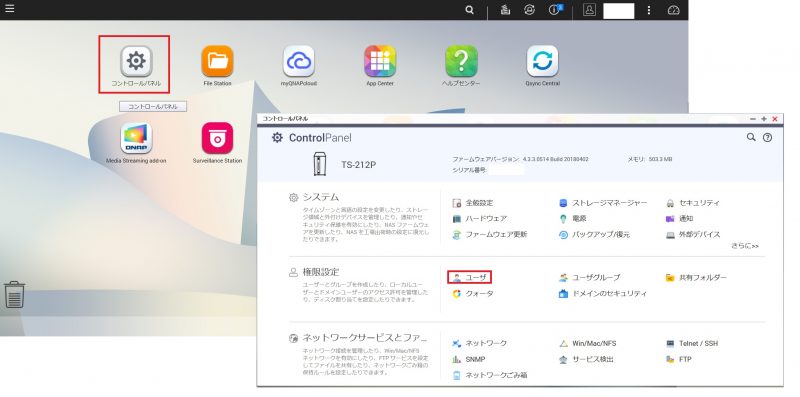Open 外部デバイス settings
The width and height of the screenshot is (800, 397).
[x=693, y=235]
